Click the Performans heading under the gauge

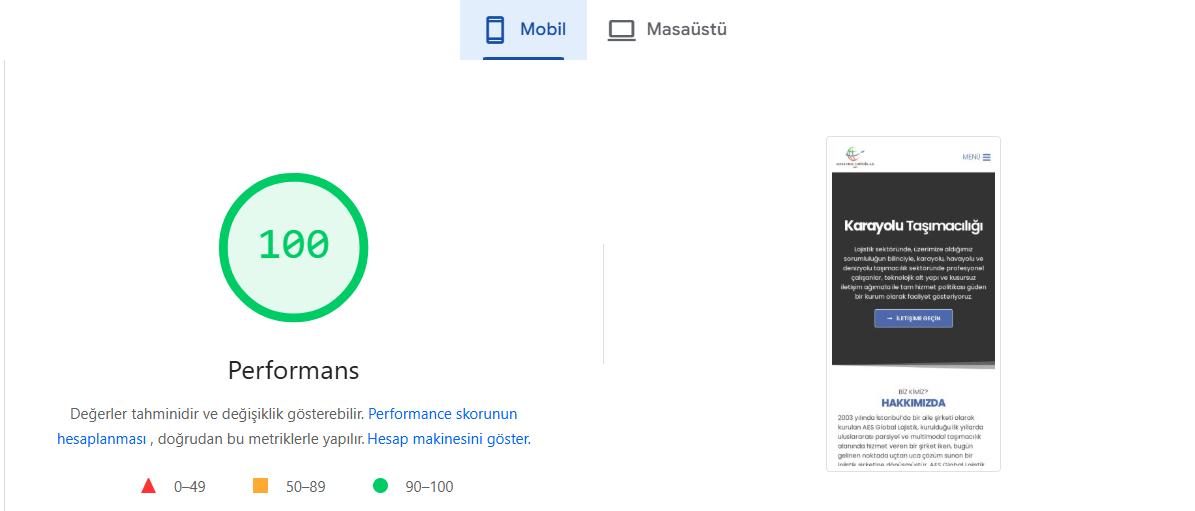(x=293, y=371)
